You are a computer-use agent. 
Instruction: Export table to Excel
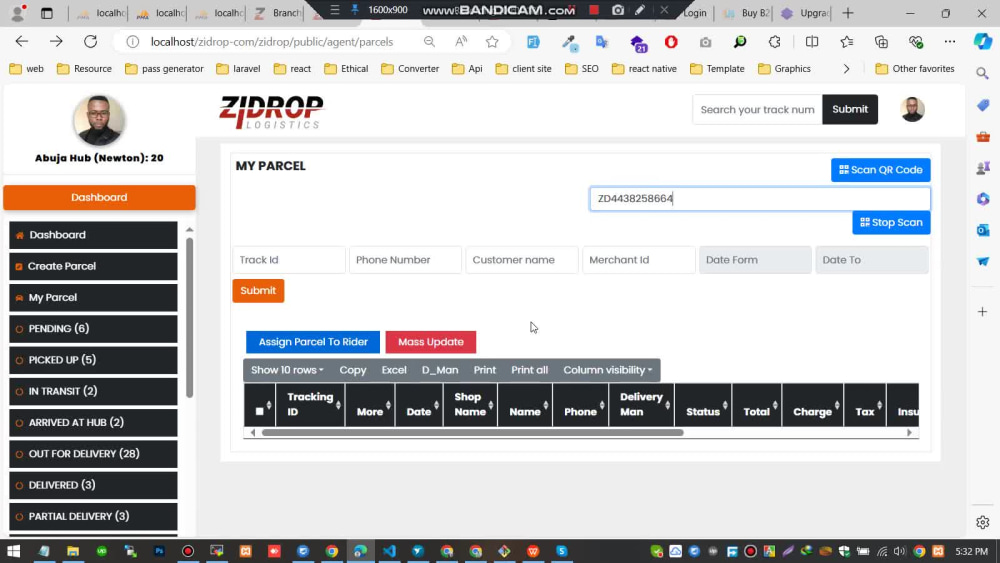coord(394,370)
